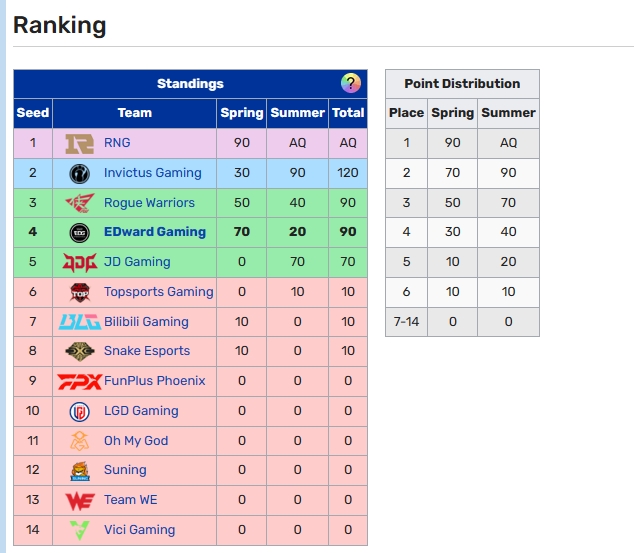This screenshot has height=553, width=634.
Task: Click the EDward Gaming logo icon
Action: click(79, 232)
